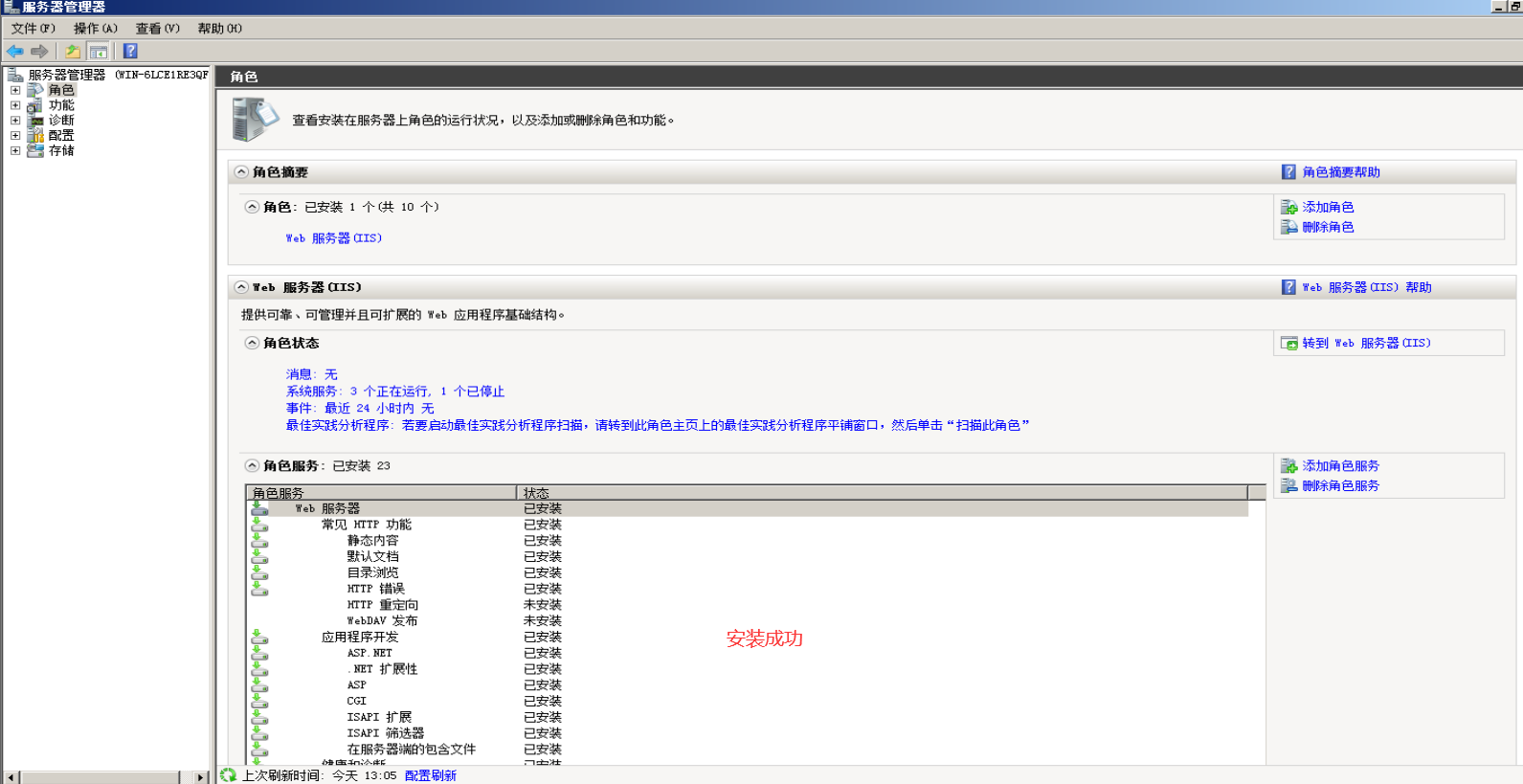Click the 删除角色 link
Image resolution: width=1523 pixels, height=784 pixels.
(x=1328, y=227)
